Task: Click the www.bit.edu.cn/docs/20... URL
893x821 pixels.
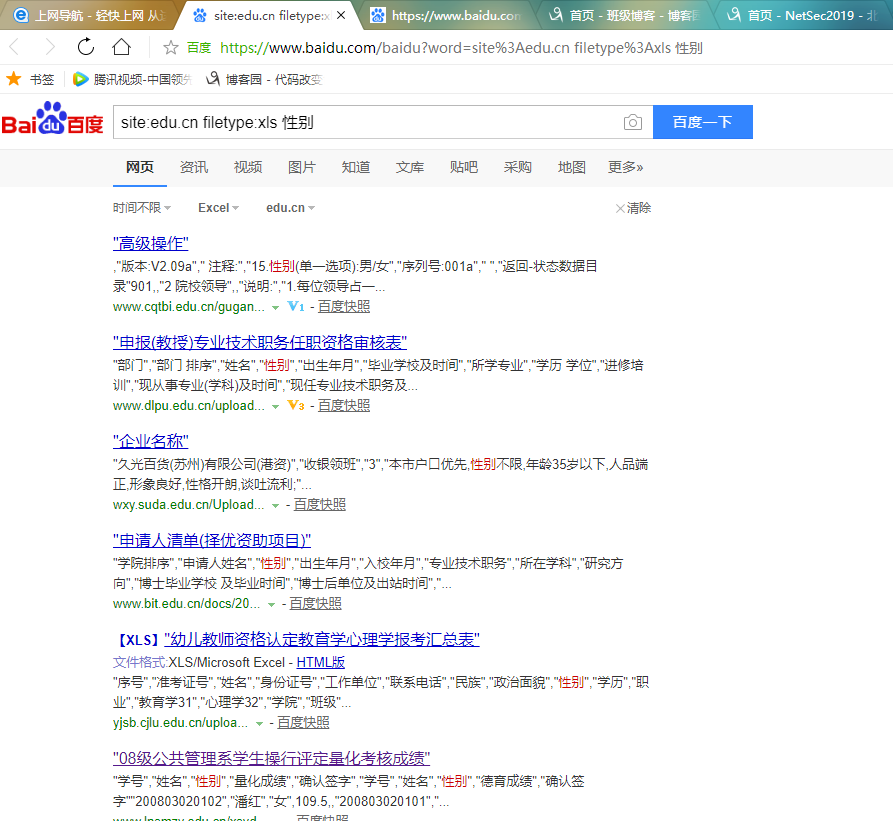Action: 186,604
